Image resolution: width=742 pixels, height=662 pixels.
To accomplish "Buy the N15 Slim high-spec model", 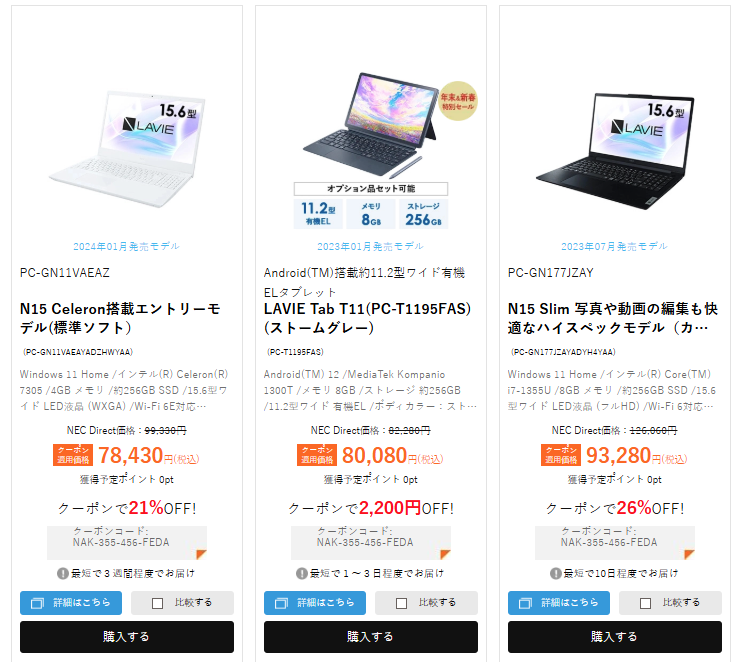I will [615, 637].
